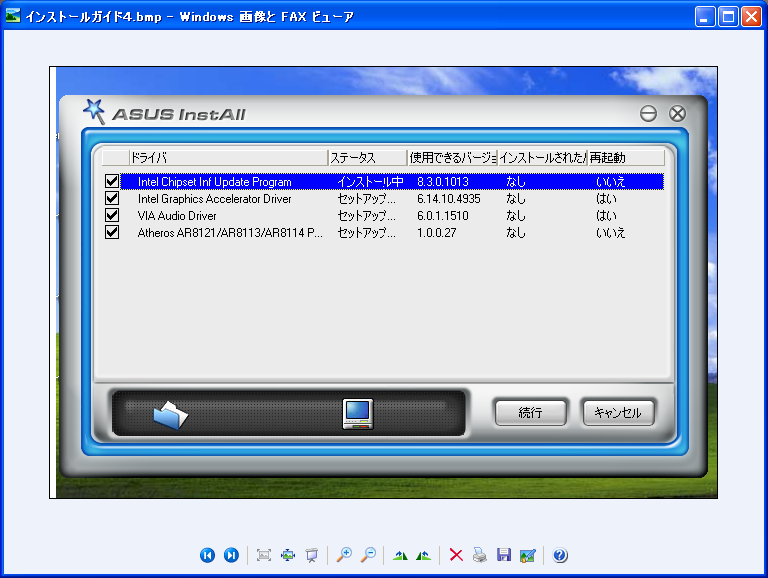The height and width of the screenshot is (578, 768).
Task: Click 再起動 column header
Action: click(x=626, y=158)
